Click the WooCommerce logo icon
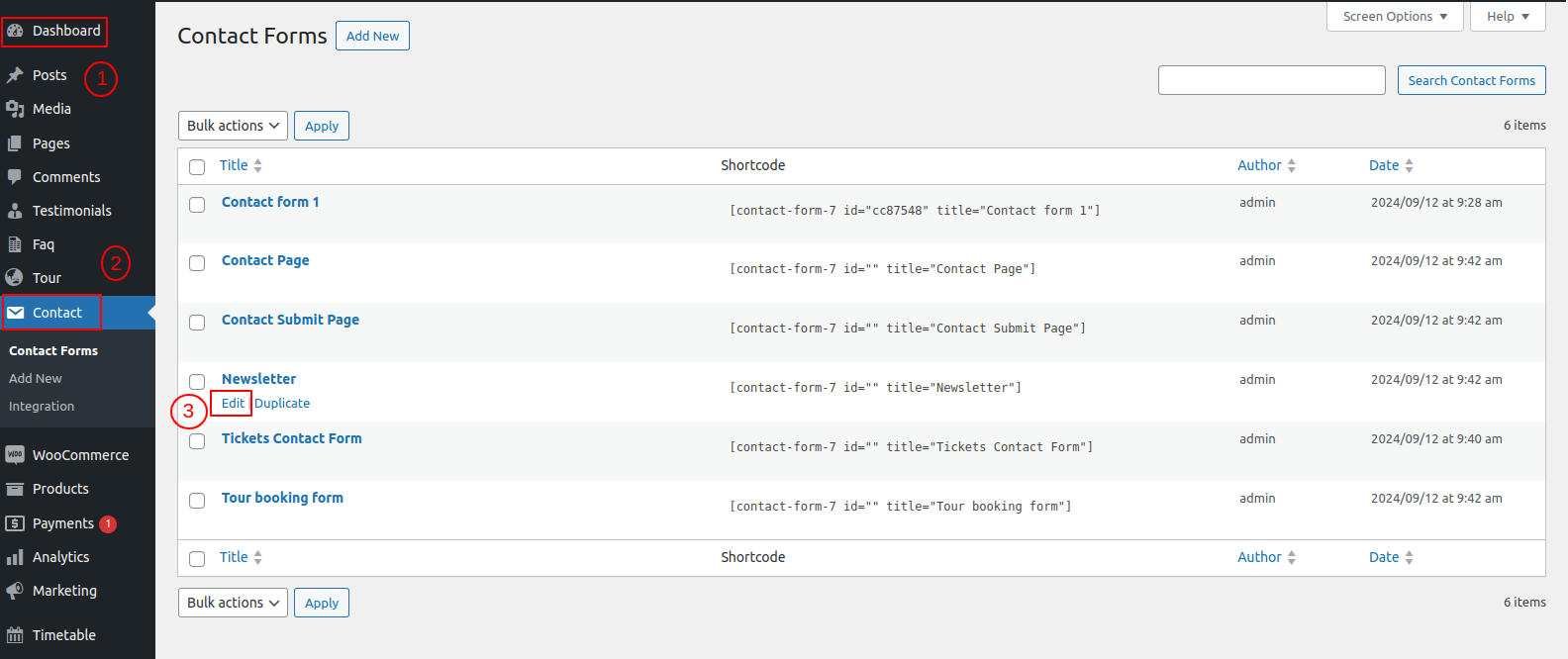The height and width of the screenshot is (659, 1568). point(15,455)
